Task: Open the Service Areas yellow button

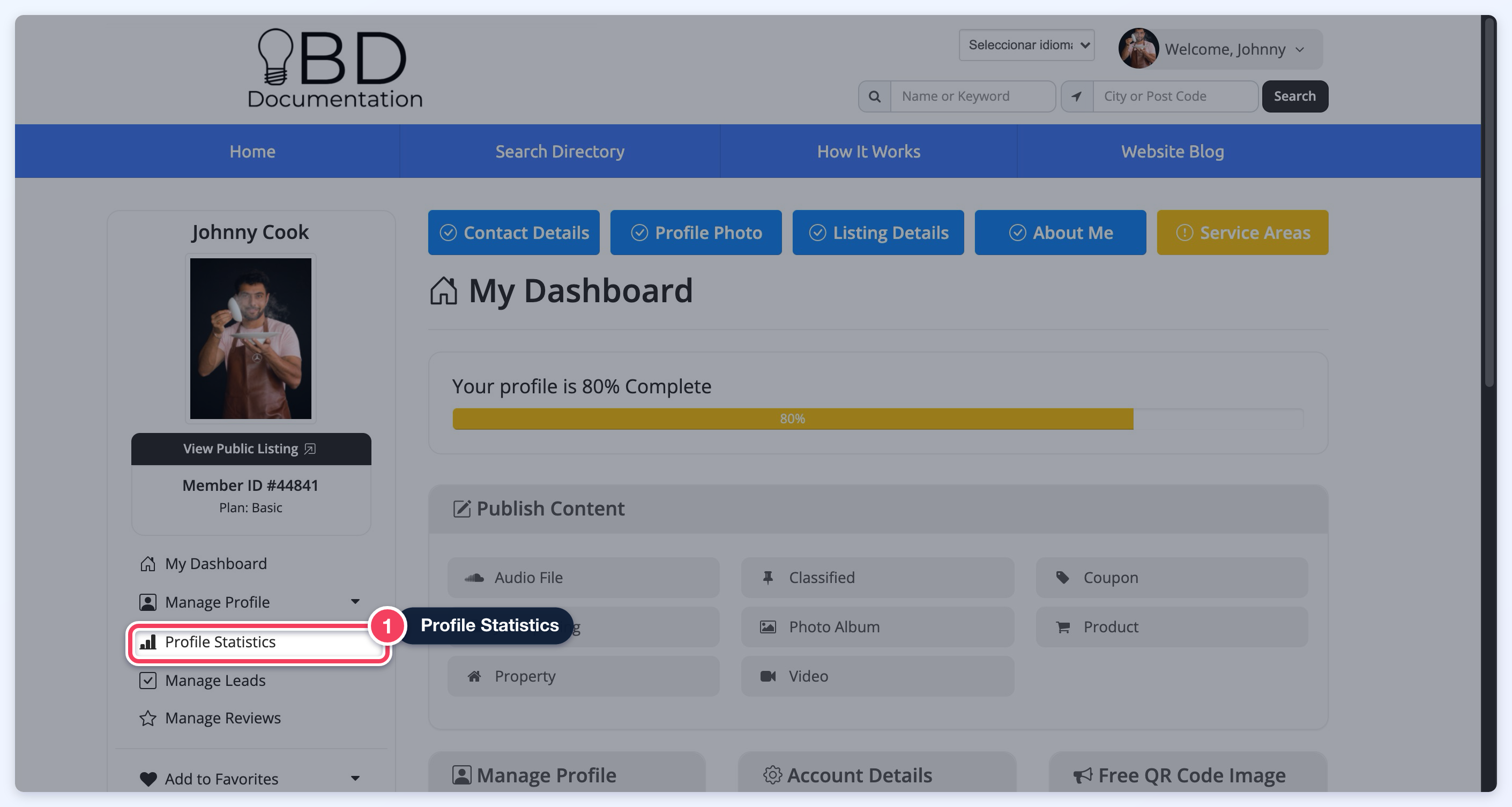Action: 1242,233
